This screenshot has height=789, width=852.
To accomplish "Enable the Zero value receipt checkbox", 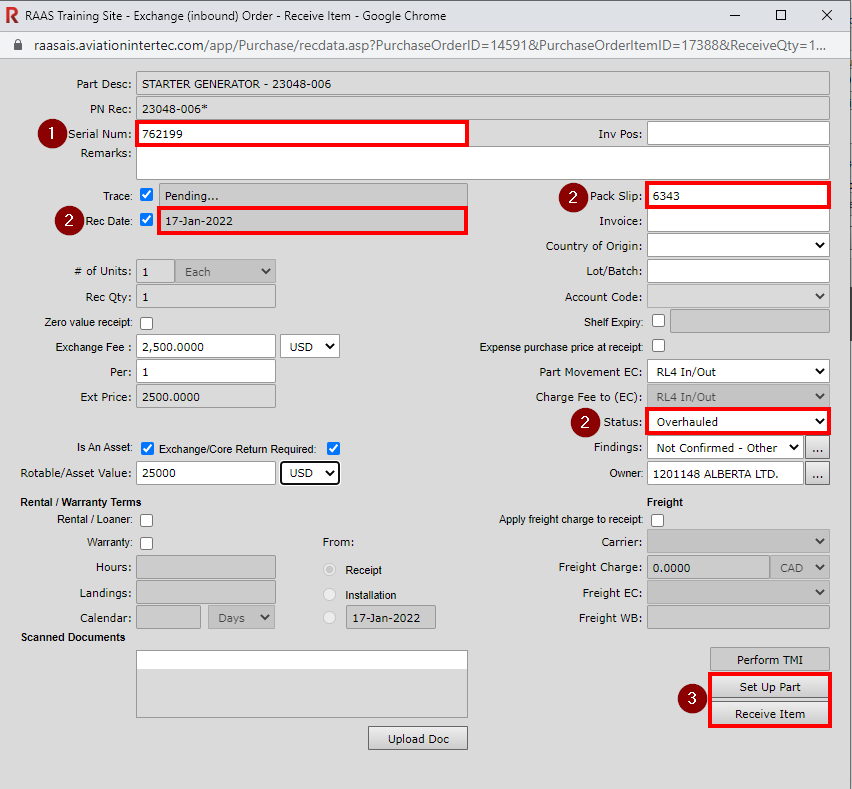I will (147, 323).
